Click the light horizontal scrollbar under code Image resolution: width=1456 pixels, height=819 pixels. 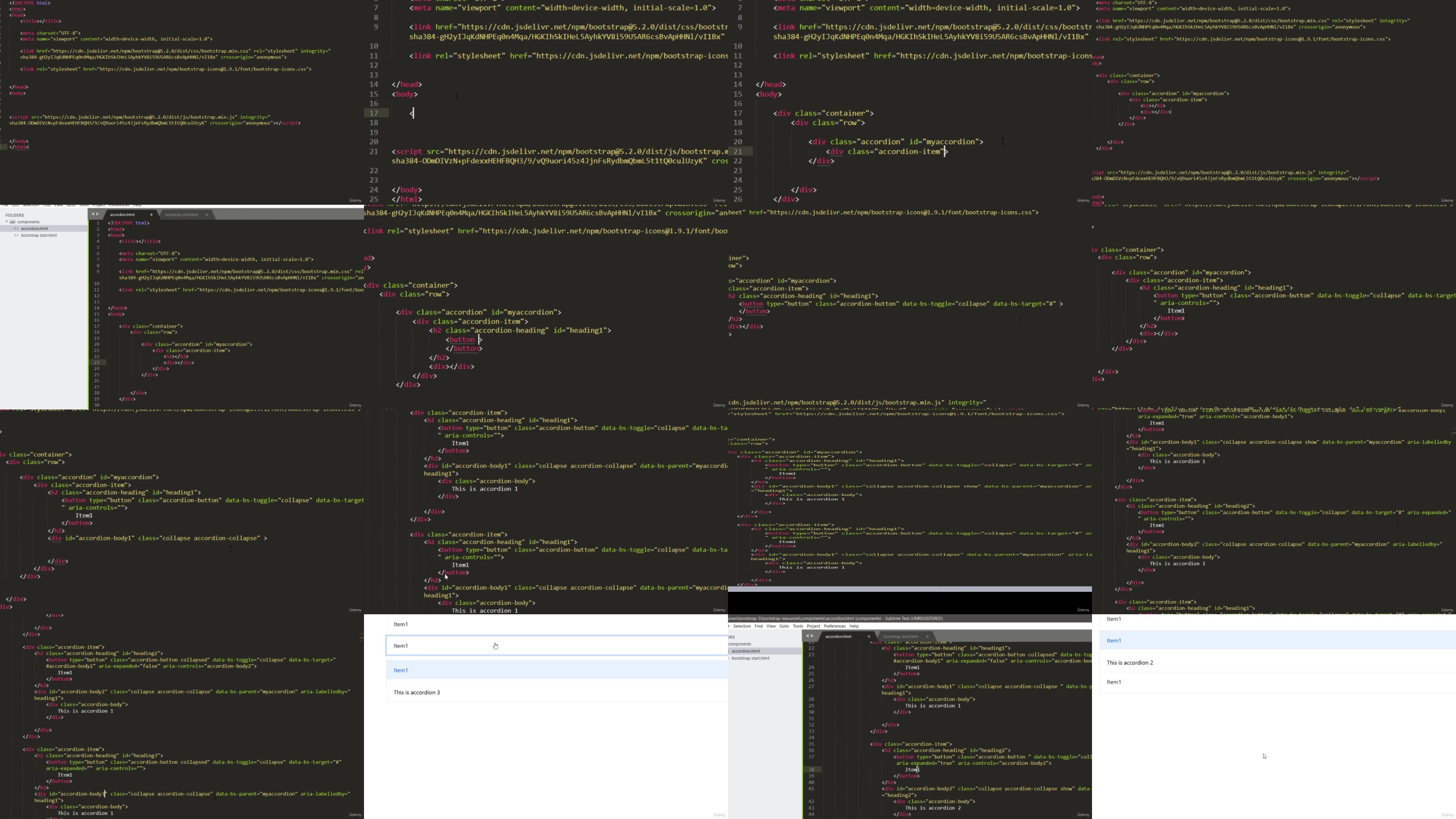point(910,589)
